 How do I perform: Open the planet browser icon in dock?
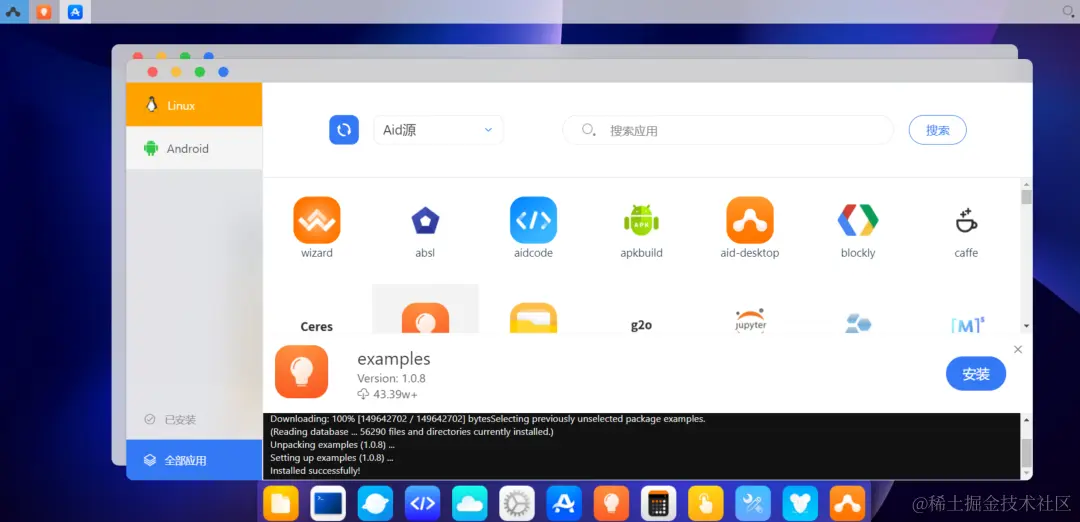click(x=375, y=503)
